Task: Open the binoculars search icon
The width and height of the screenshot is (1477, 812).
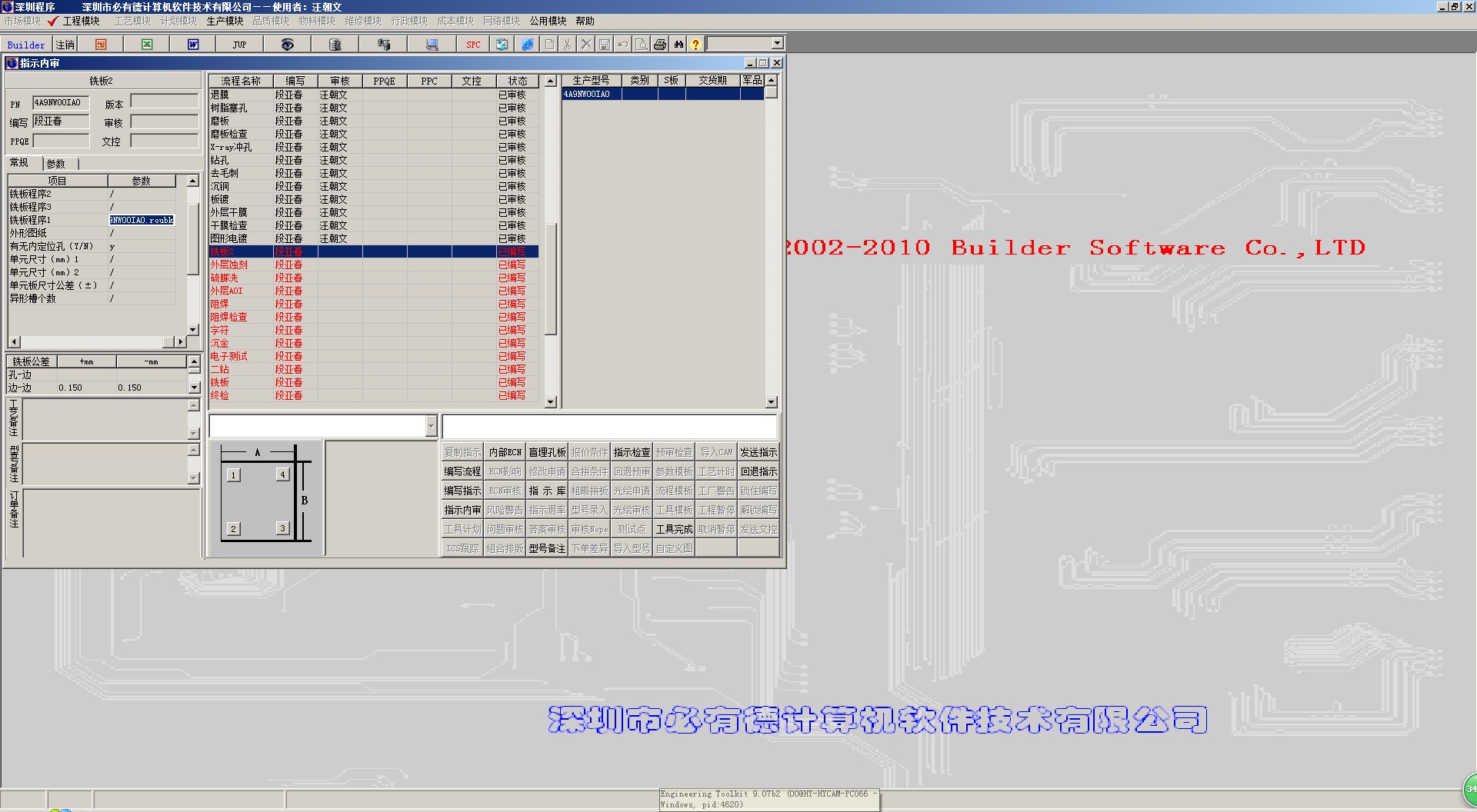Action: (678, 45)
